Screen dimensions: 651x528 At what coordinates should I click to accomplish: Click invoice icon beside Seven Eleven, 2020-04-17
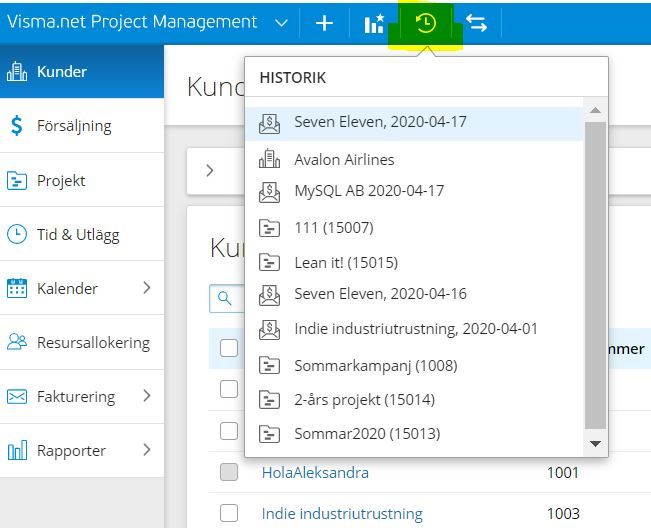click(x=269, y=123)
